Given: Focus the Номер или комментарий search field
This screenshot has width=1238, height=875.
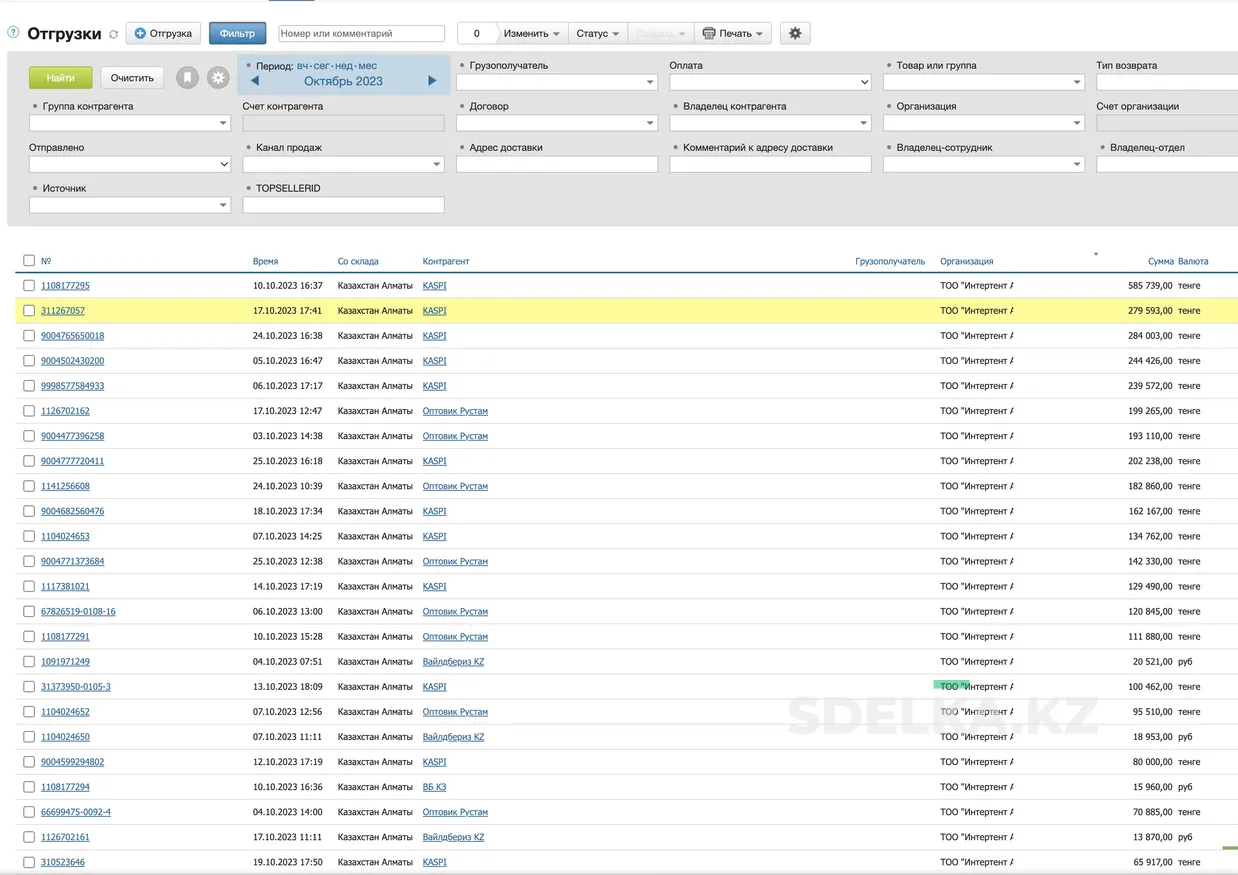Looking at the screenshot, I should [361, 33].
